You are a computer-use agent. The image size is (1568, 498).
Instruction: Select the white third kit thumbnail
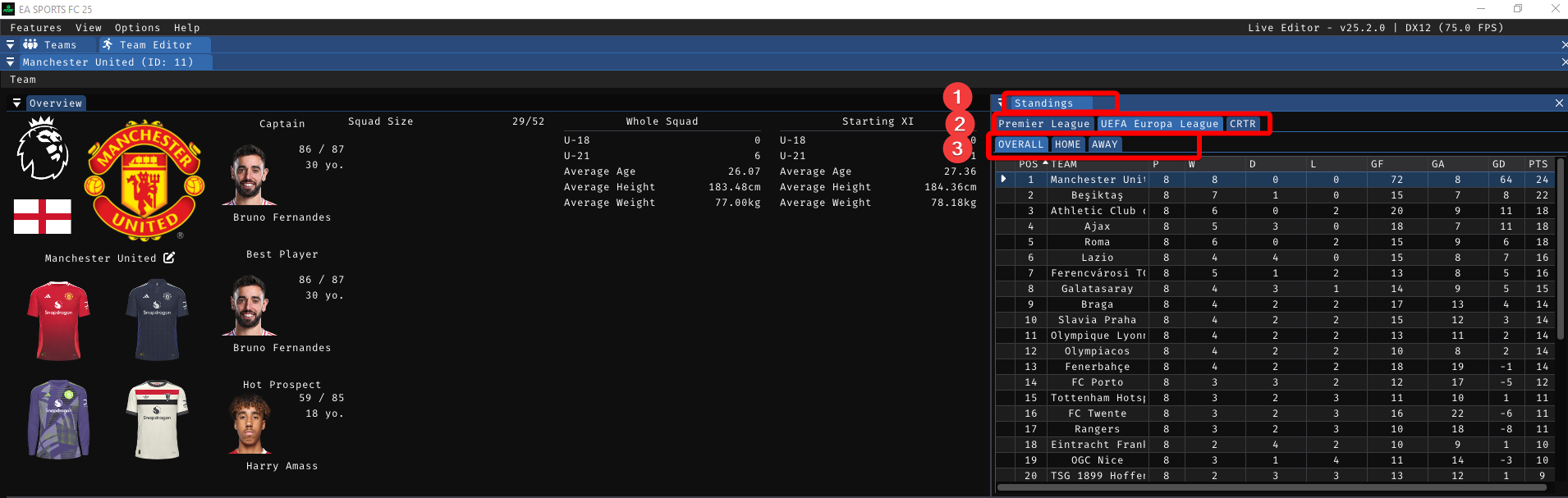tap(157, 419)
